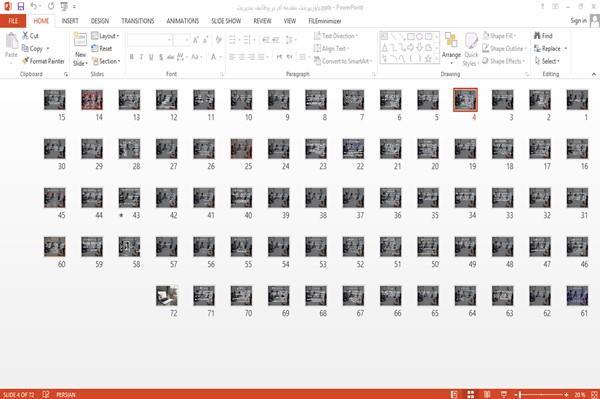Image resolution: width=600 pixels, height=399 pixels.
Task: Click the Save icon in quick access toolbar
Action: click(x=21, y=6)
